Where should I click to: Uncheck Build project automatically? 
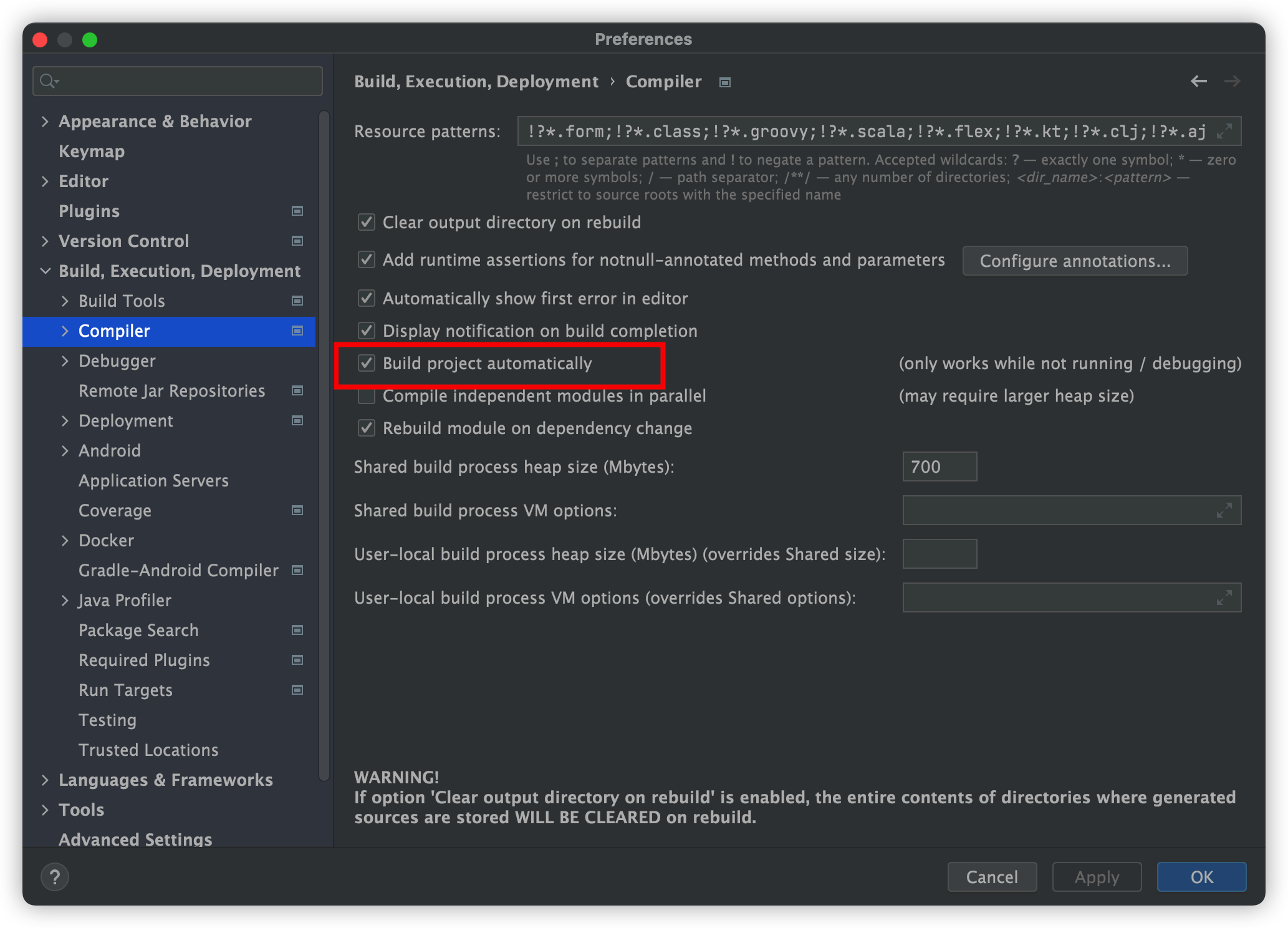click(367, 363)
